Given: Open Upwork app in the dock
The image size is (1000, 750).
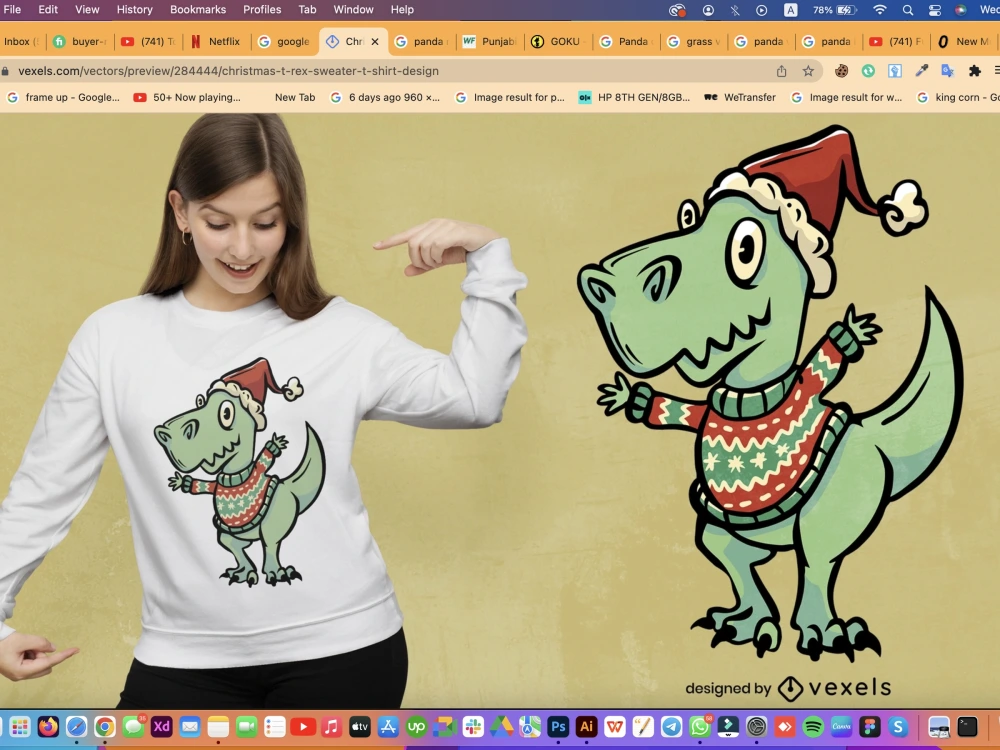Looking at the screenshot, I should (416, 726).
